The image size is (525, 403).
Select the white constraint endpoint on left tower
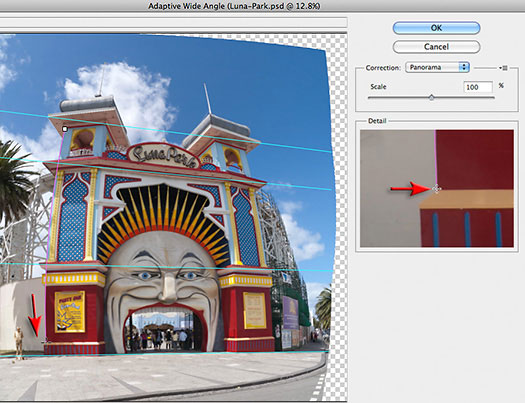pyautogui.click(x=65, y=129)
